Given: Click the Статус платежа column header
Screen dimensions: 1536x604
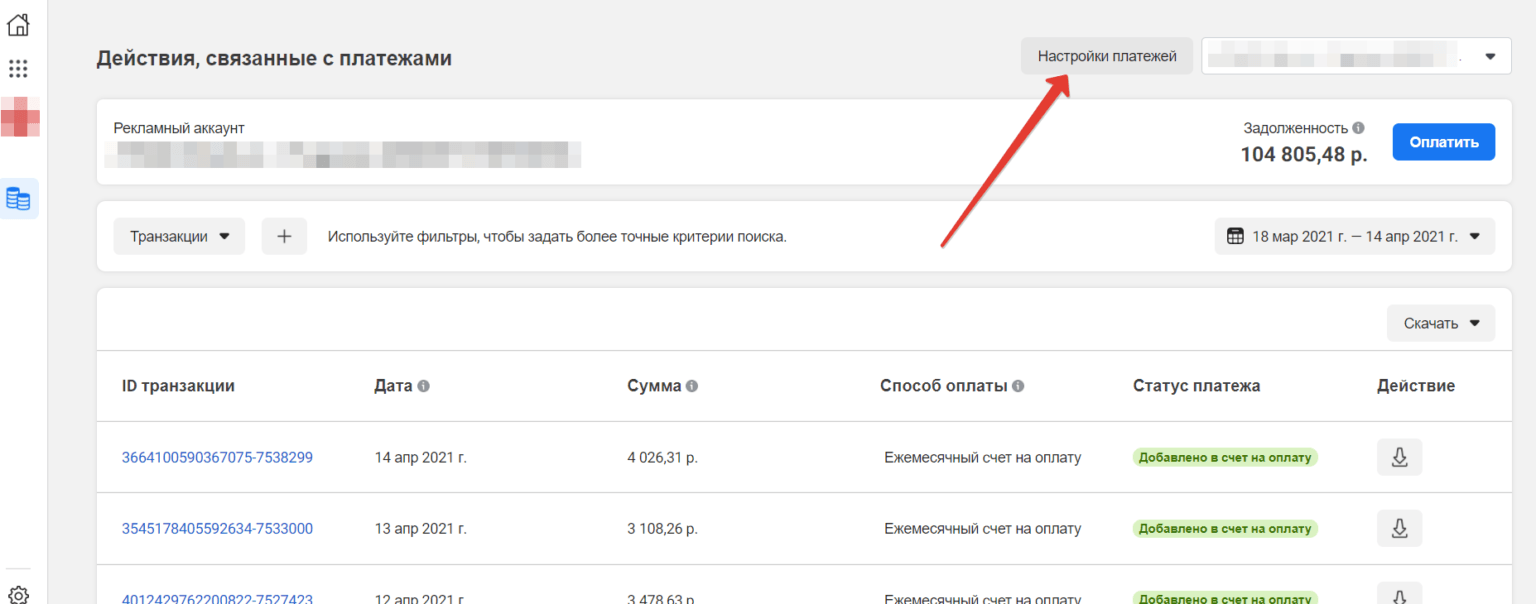Looking at the screenshot, I should click(x=1196, y=386).
